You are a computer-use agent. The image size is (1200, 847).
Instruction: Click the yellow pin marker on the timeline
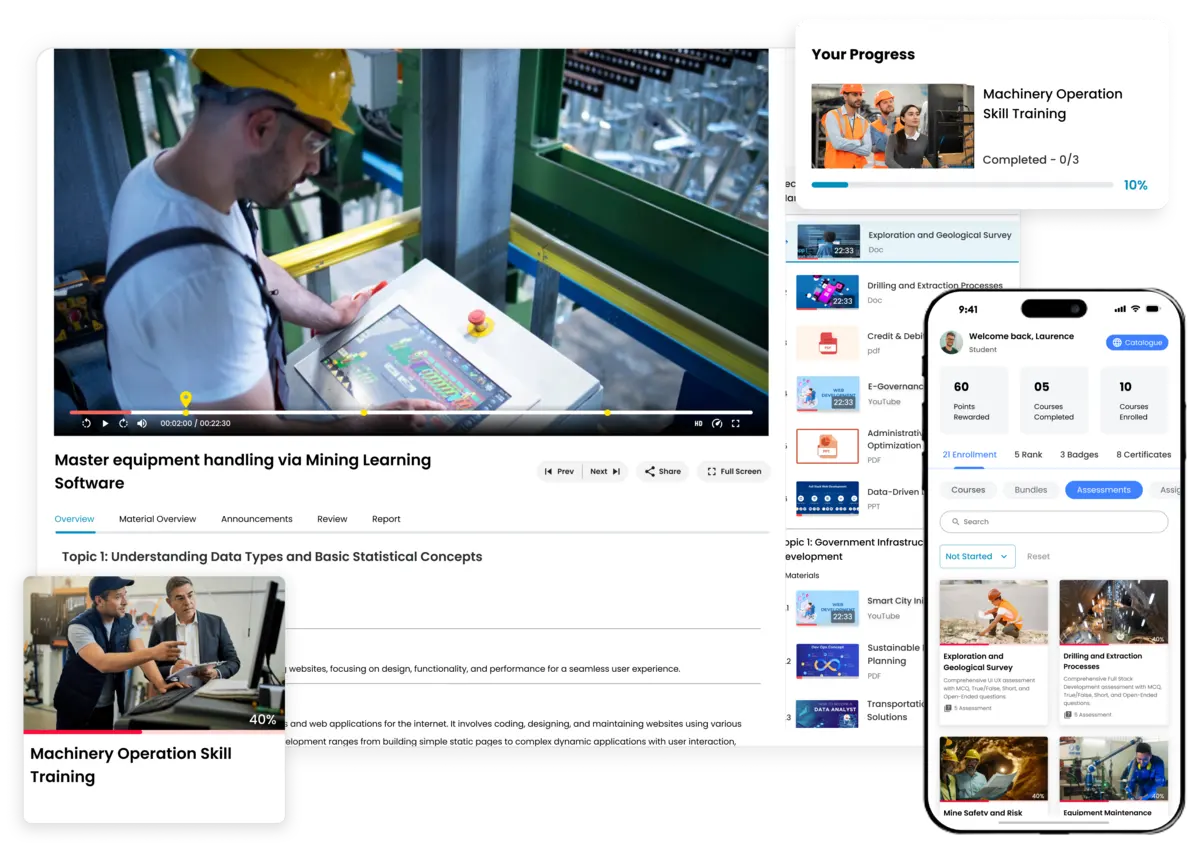[185, 400]
